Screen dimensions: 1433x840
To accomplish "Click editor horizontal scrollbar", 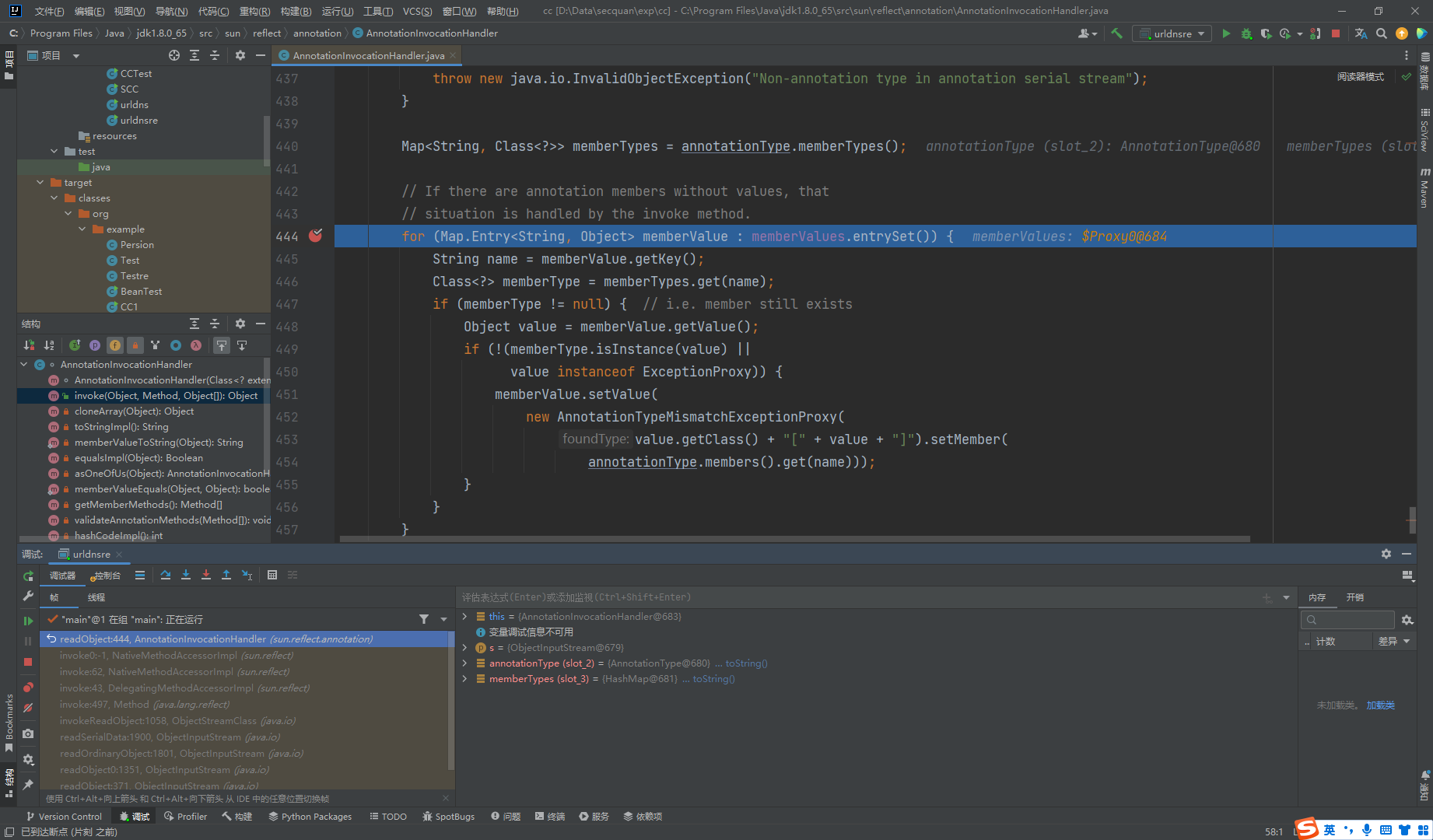I will click(x=794, y=538).
